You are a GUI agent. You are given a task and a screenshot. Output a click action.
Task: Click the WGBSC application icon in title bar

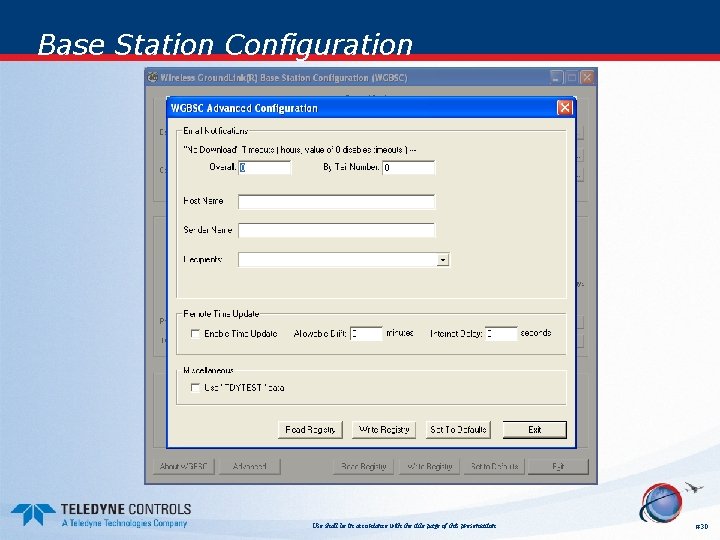tap(153, 78)
